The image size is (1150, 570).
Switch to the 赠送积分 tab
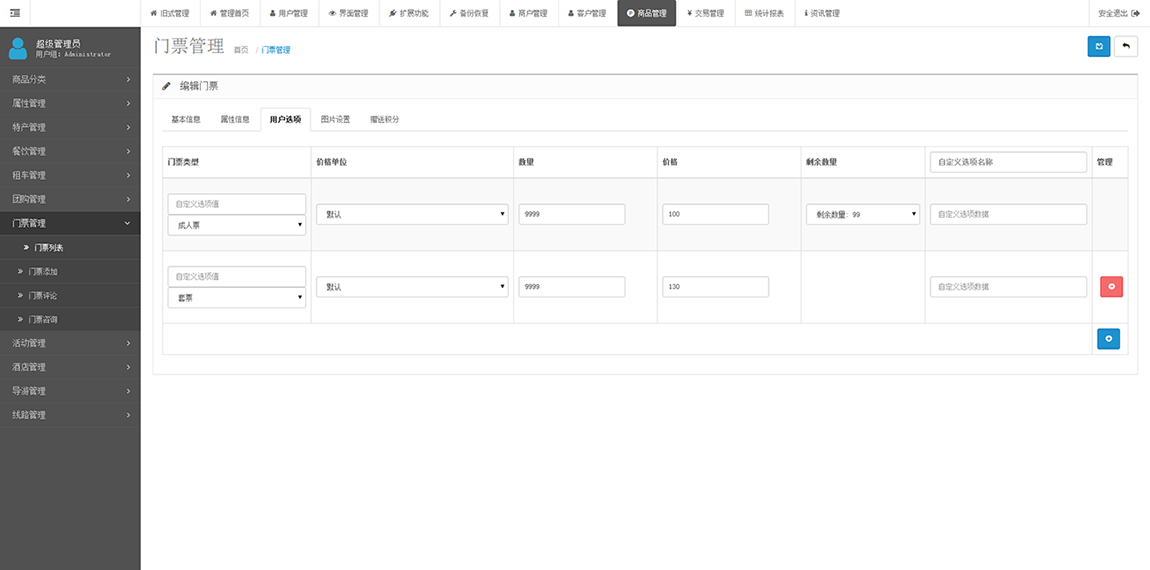click(384, 120)
